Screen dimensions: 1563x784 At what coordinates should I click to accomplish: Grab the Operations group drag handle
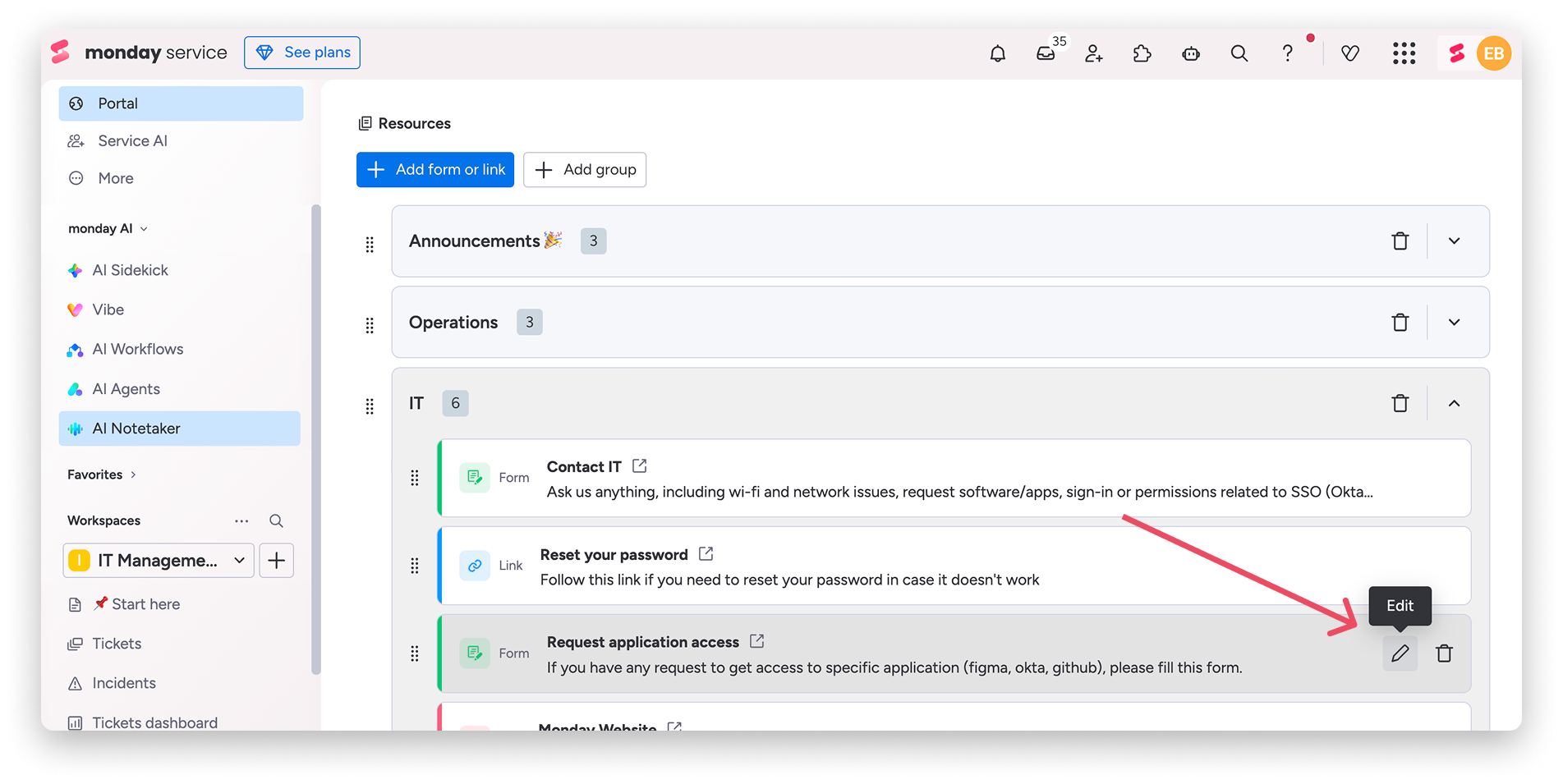(x=370, y=325)
